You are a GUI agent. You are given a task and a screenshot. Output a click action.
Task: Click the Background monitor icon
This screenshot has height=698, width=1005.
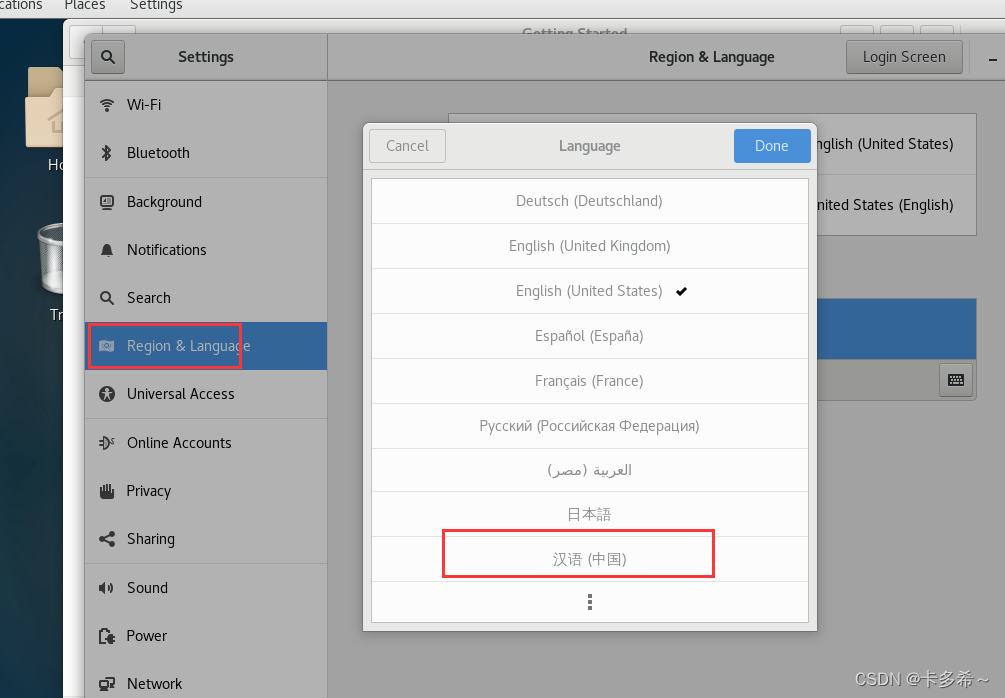click(x=107, y=202)
